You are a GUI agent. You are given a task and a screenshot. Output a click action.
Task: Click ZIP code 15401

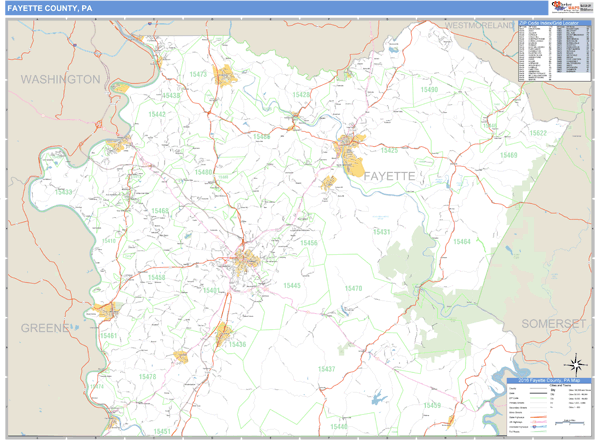pos(211,290)
